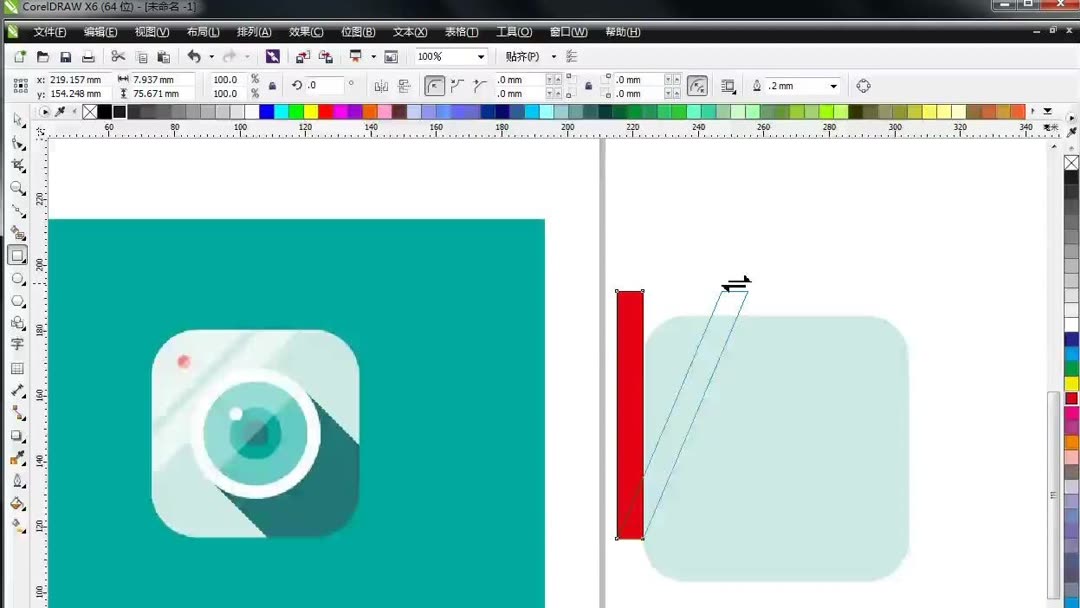
Task: Open the application launcher icon
Action: click(355, 56)
